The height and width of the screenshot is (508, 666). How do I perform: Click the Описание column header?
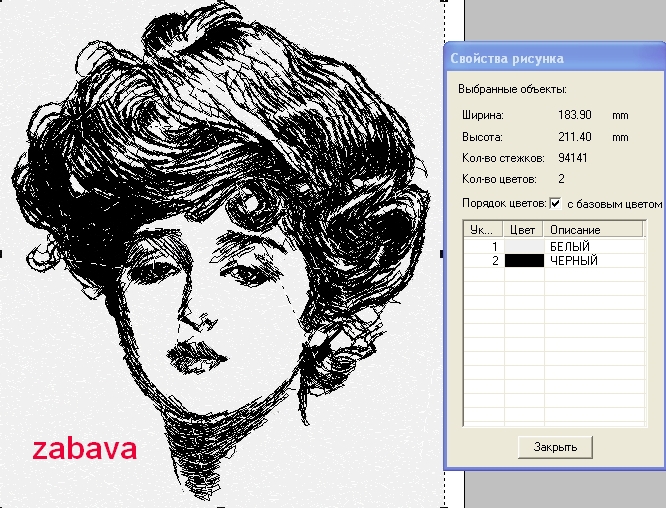[593, 230]
